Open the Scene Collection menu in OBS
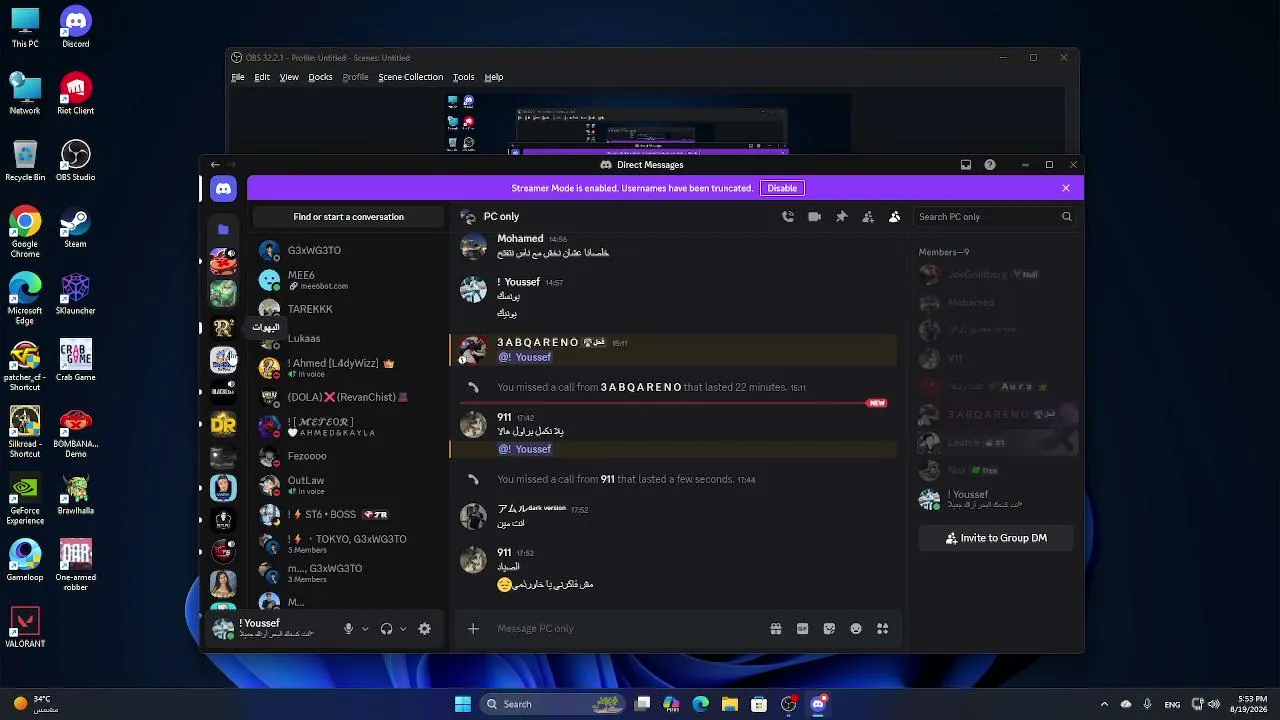Viewport: 1280px width, 720px height. point(410,77)
